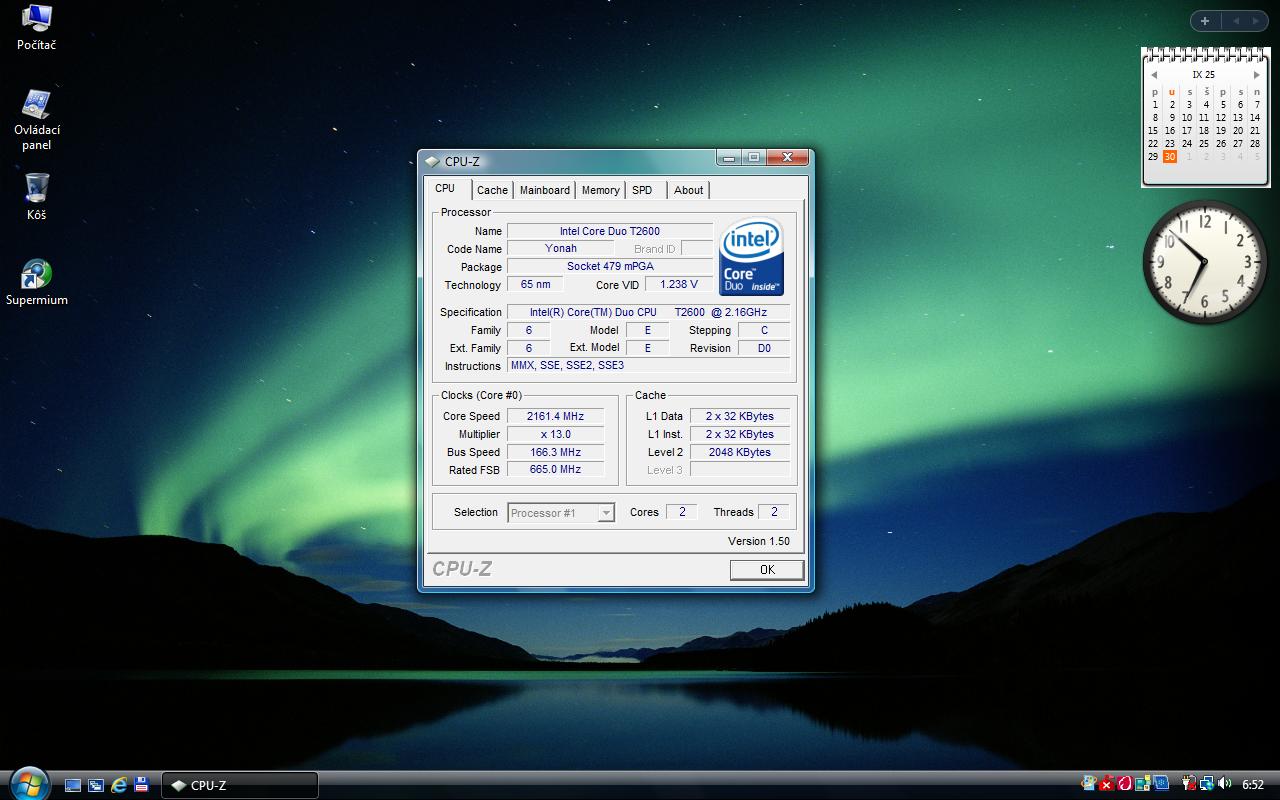
Task: Click the Threads count value
Action: 774,512
